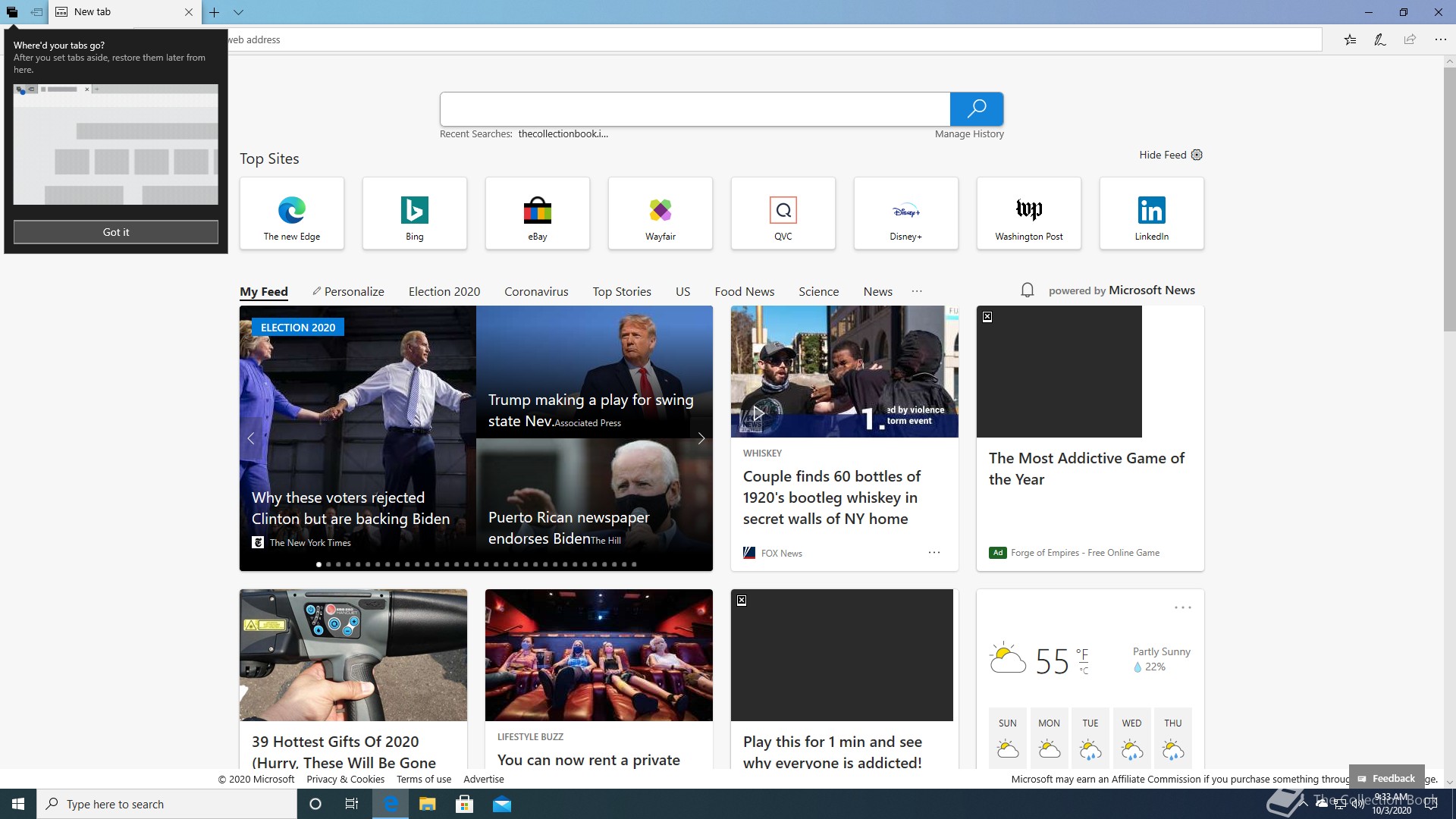Viewport: 1456px width, 819px height.
Task: Open eBay top site tile
Action: pos(538,213)
